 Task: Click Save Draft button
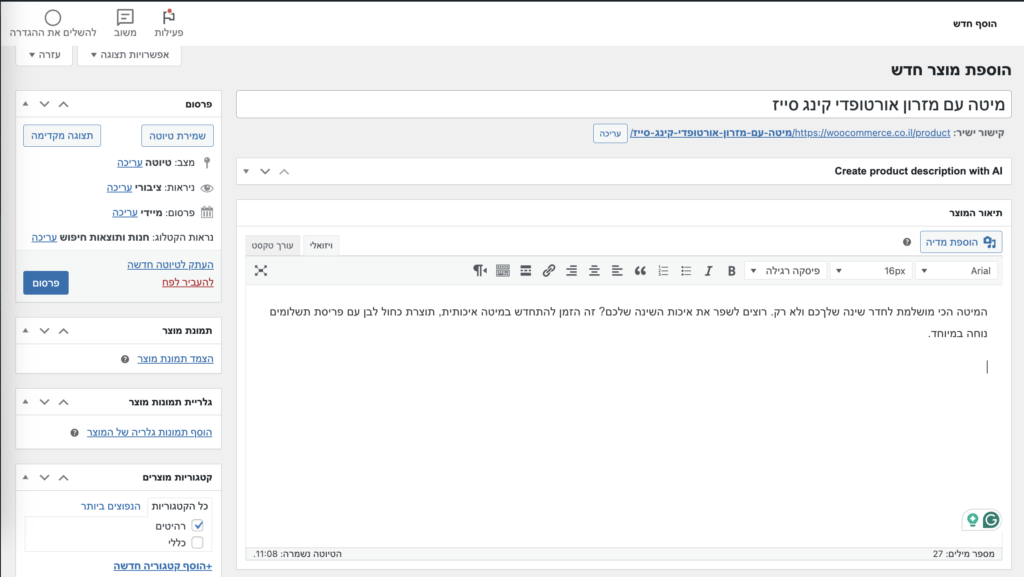178,136
